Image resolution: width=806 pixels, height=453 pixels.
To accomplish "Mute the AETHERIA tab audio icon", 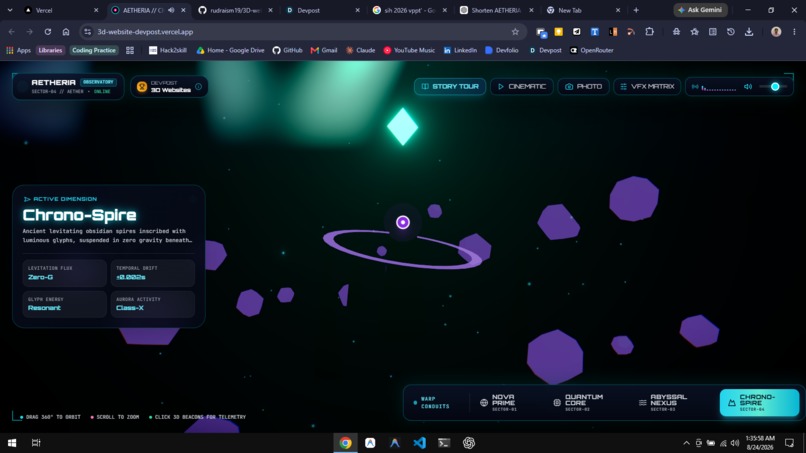I will tap(171, 10).
